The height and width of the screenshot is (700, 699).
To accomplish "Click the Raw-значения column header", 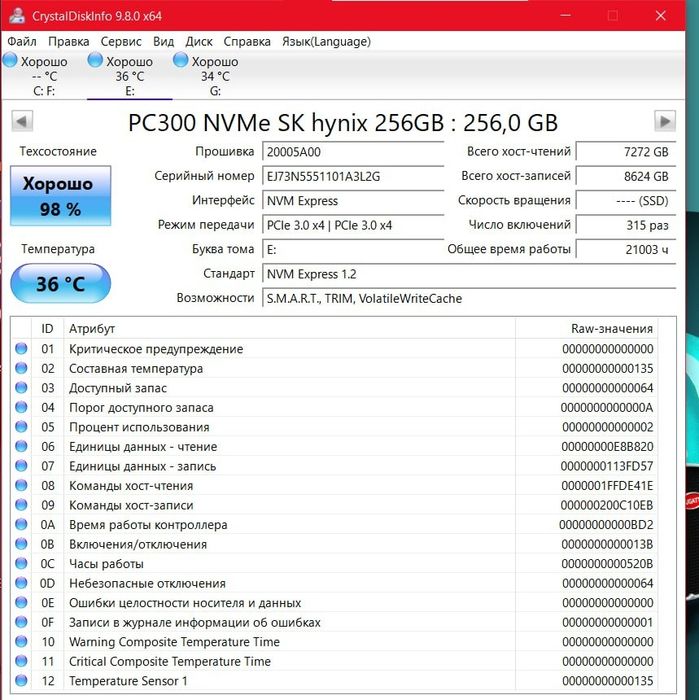I will pyautogui.click(x=587, y=329).
